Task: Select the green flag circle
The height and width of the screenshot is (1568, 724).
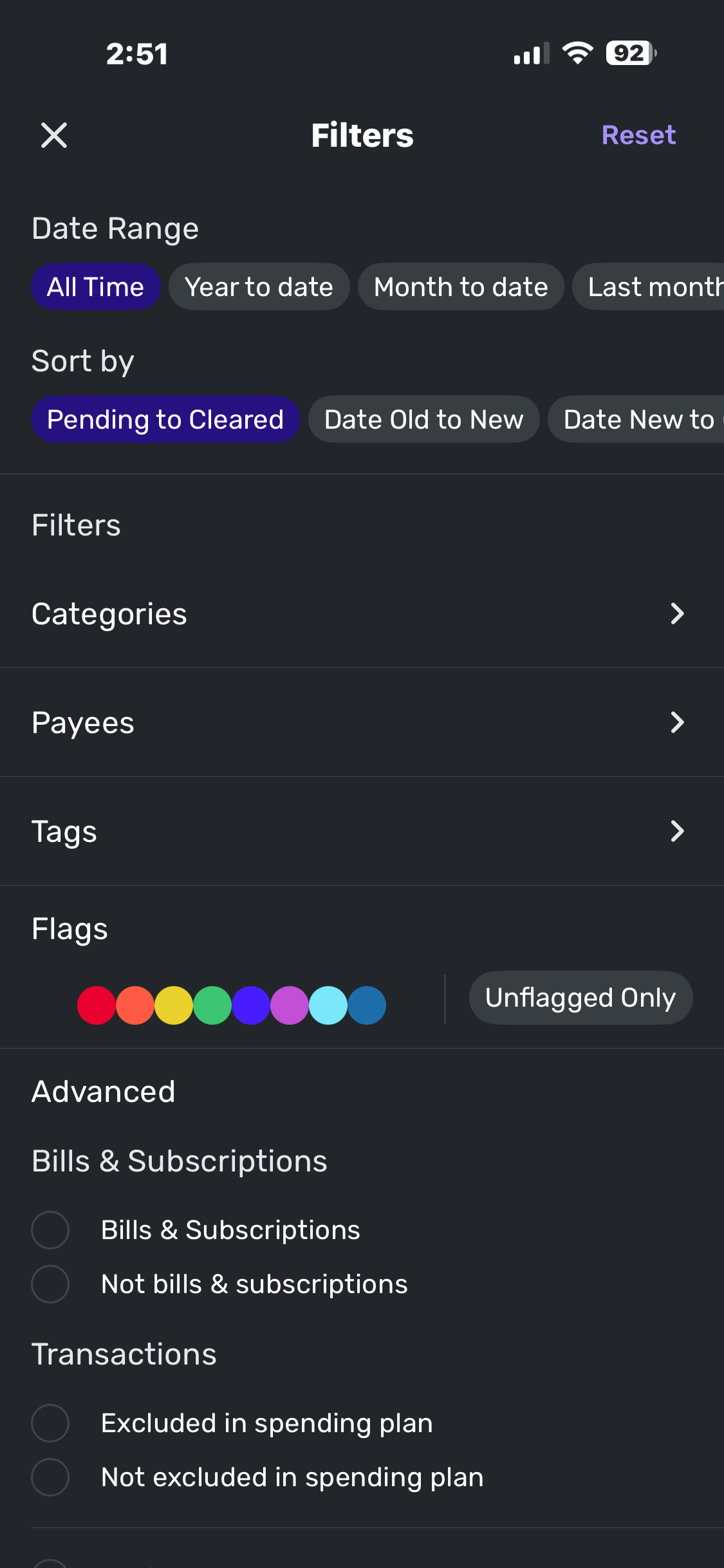Action: [x=212, y=1005]
